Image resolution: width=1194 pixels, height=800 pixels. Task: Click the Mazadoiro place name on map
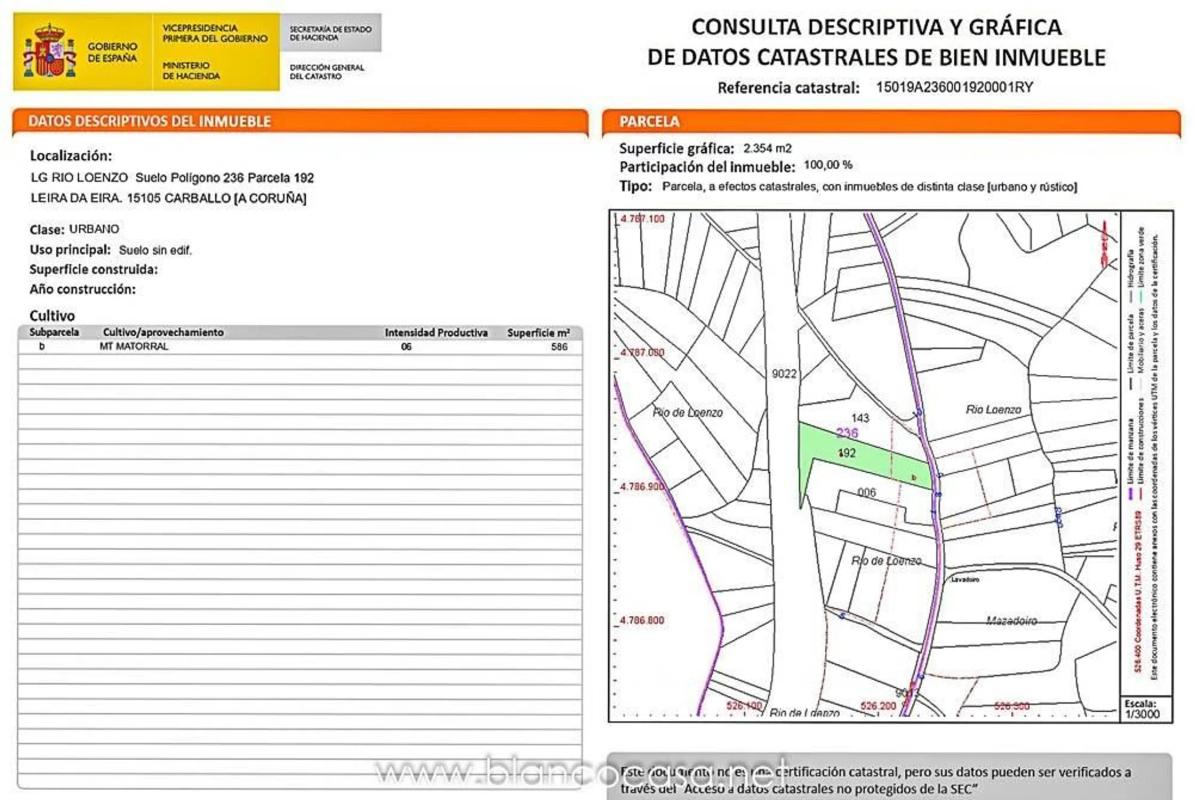click(x=1011, y=620)
